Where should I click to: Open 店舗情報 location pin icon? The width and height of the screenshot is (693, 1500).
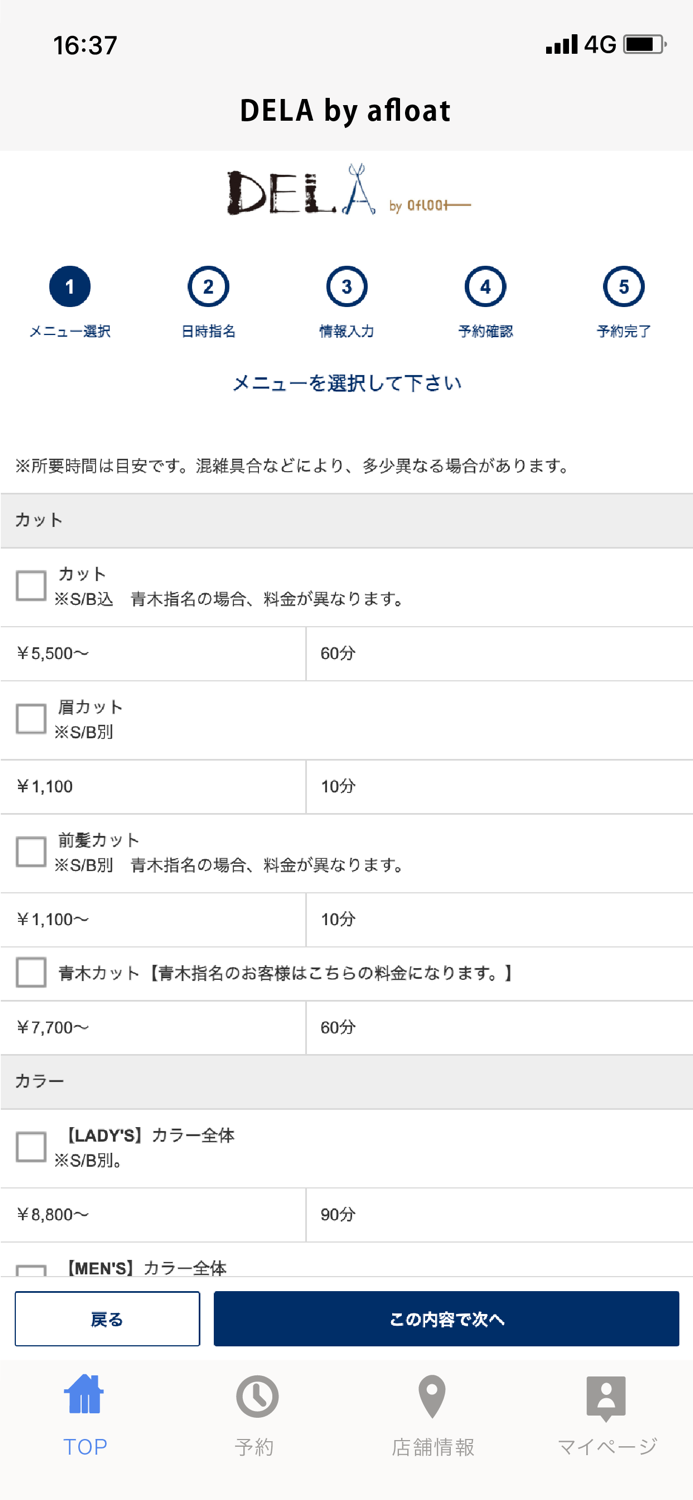pyautogui.click(x=432, y=1396)
